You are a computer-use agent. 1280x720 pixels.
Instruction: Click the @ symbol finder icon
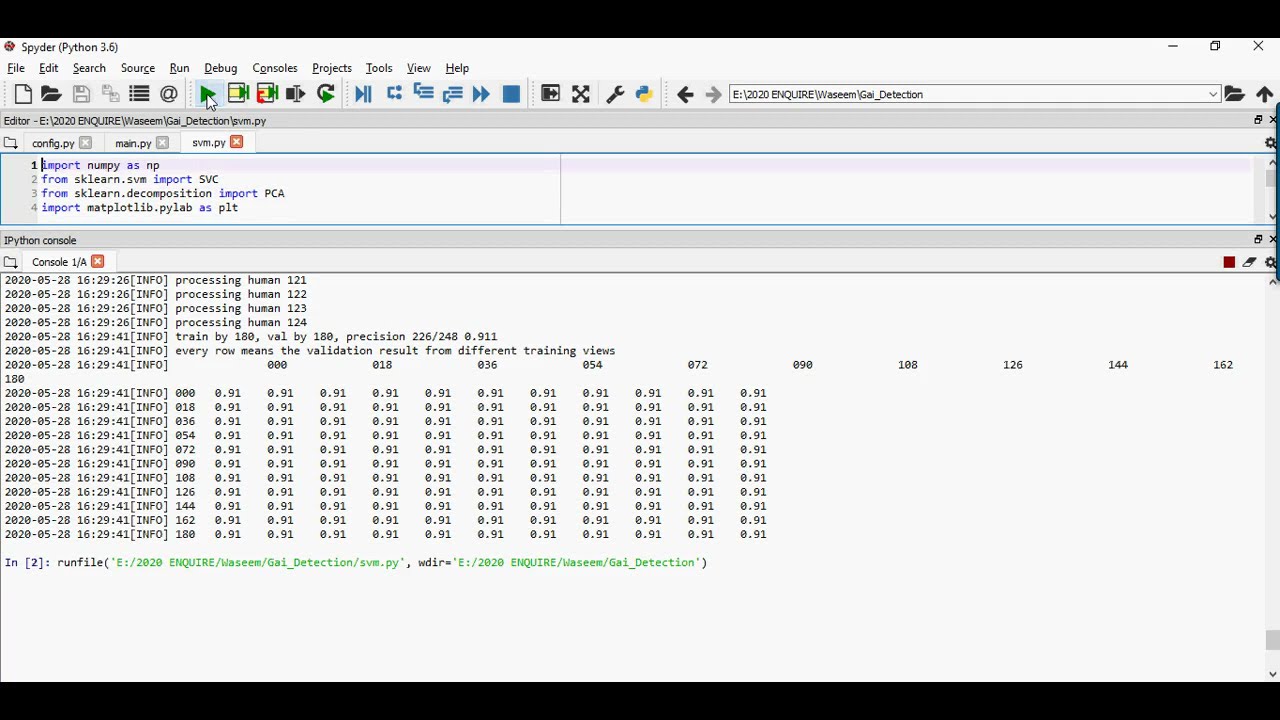[169, 94]
